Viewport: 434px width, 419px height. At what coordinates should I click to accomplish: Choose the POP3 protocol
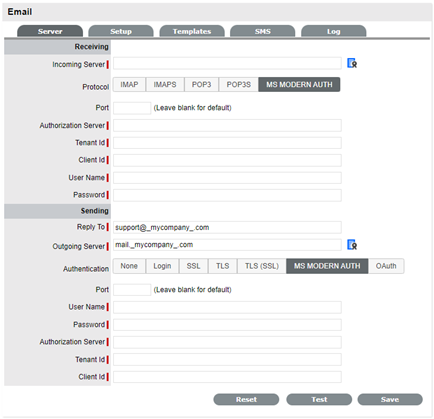pyautogui.click(x=201, y=85)
